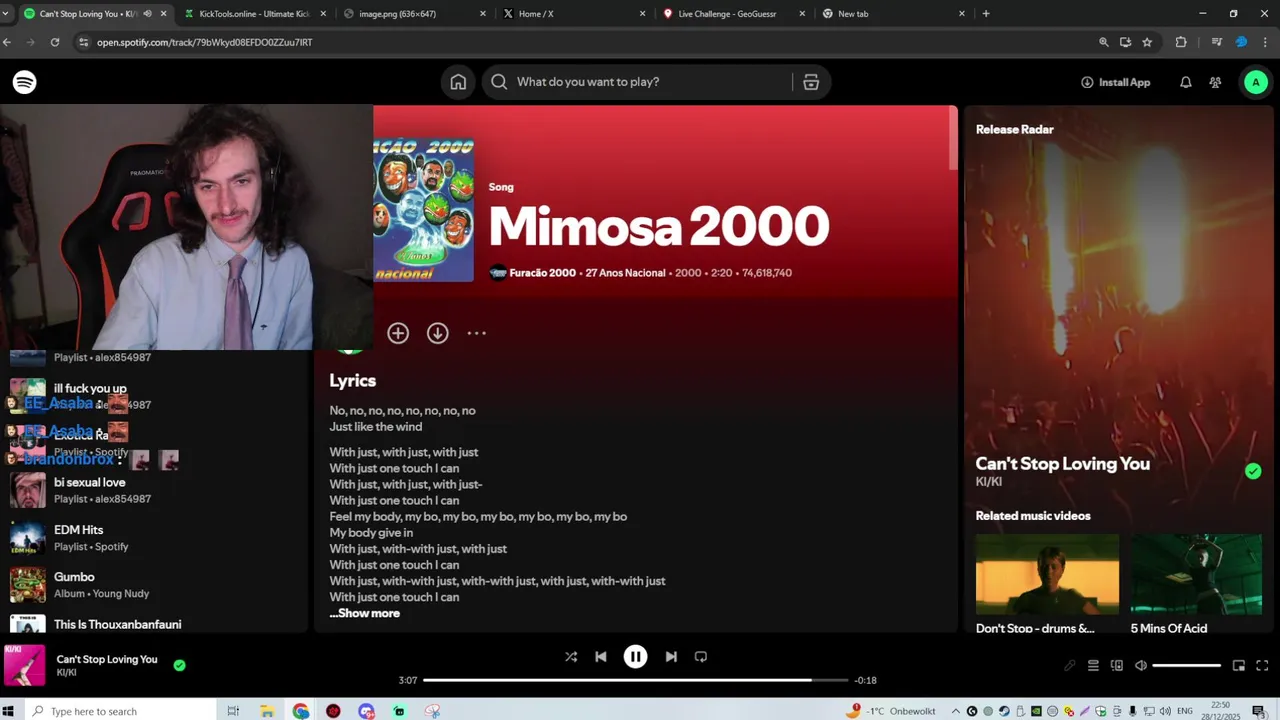Open the Chrome extensions menu
This screenshot has width=1280, height=720.
[1181, 42]
